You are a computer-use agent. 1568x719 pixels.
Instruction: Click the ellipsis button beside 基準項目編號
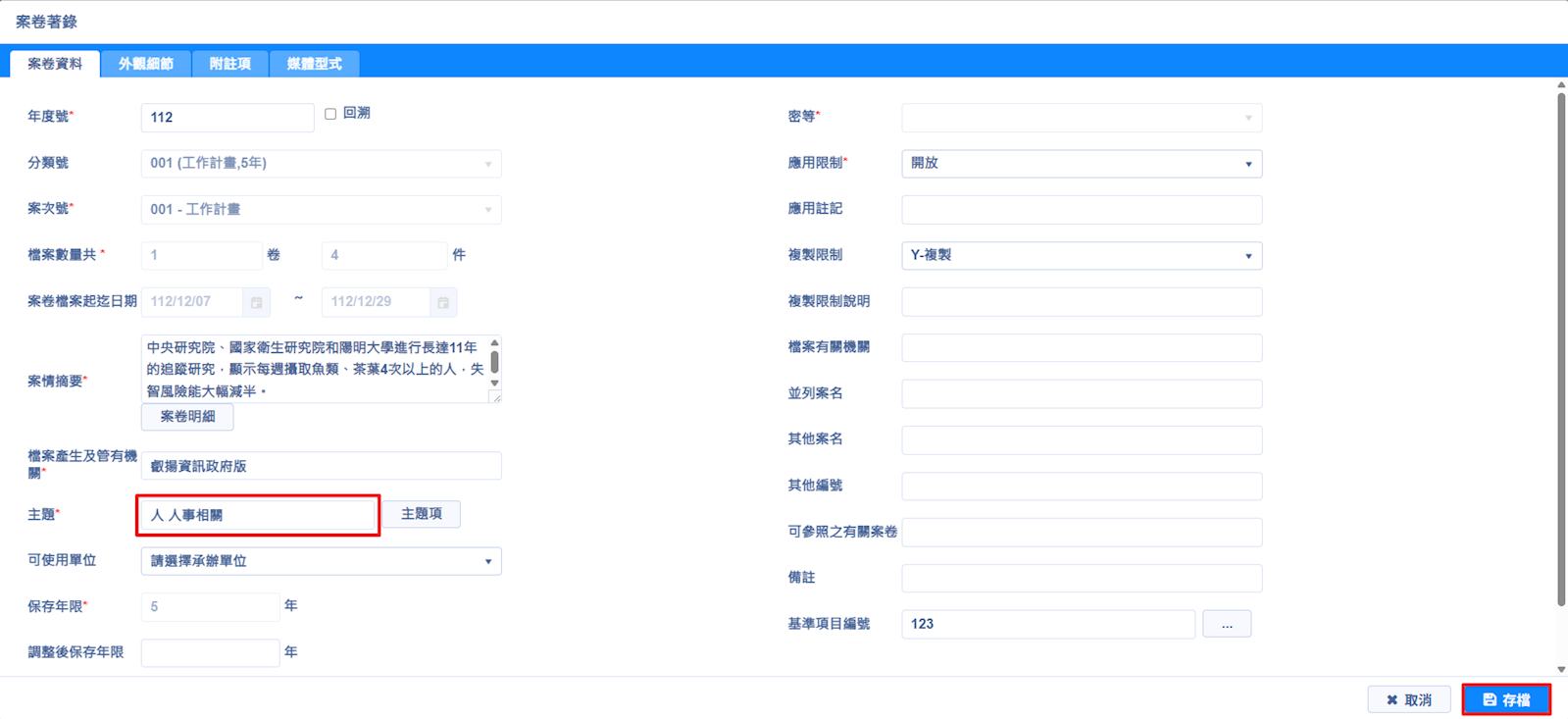point(1226,624)
